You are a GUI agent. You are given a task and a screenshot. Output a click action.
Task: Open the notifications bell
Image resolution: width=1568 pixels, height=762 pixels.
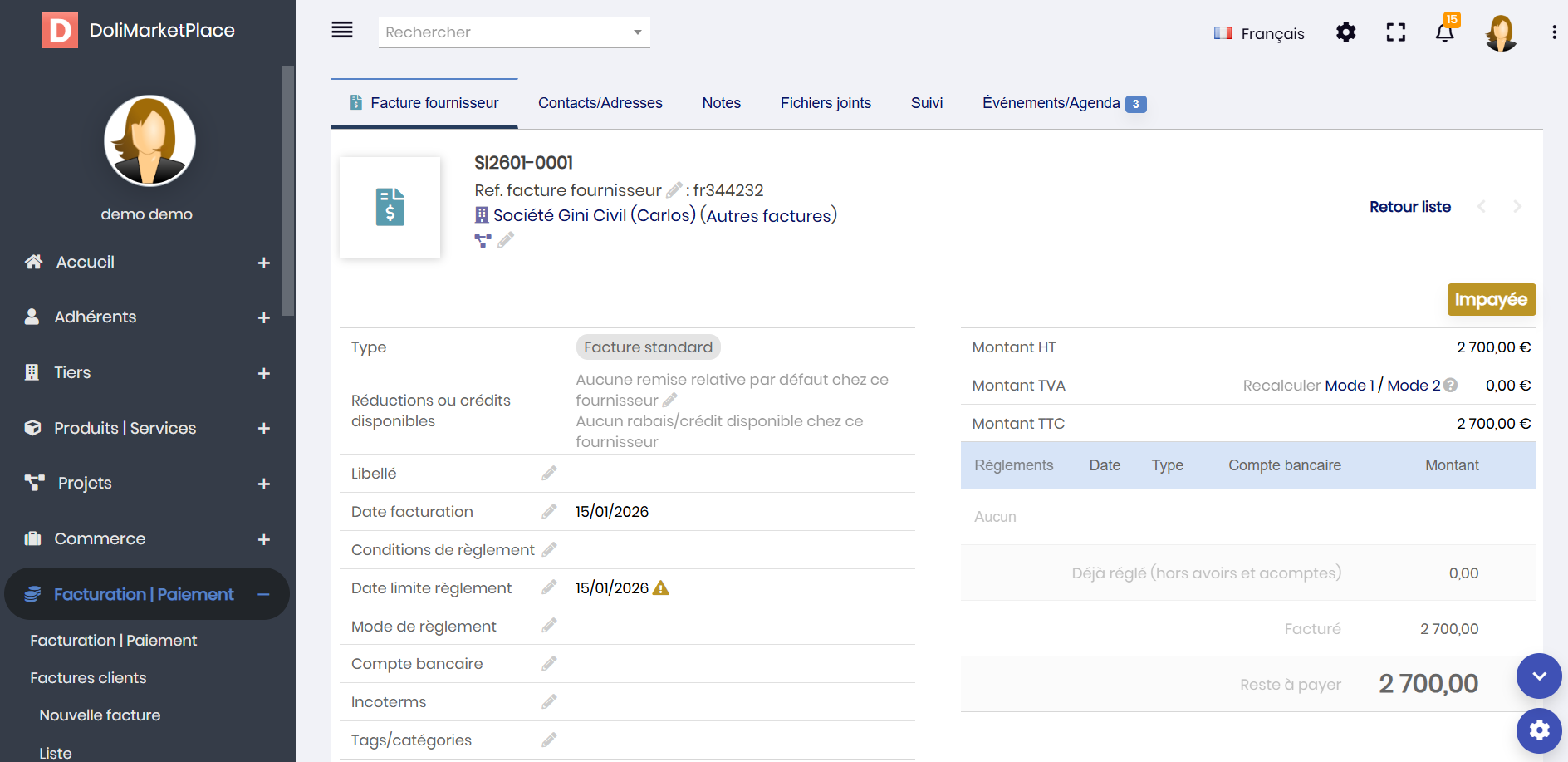1445,33
